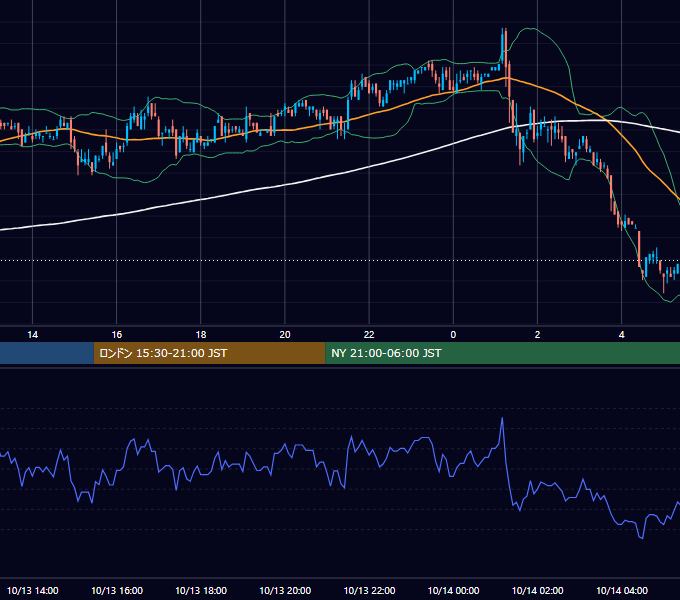Click the '20' hour label on the price chart axis
The image size is (680, 600).
285,335
